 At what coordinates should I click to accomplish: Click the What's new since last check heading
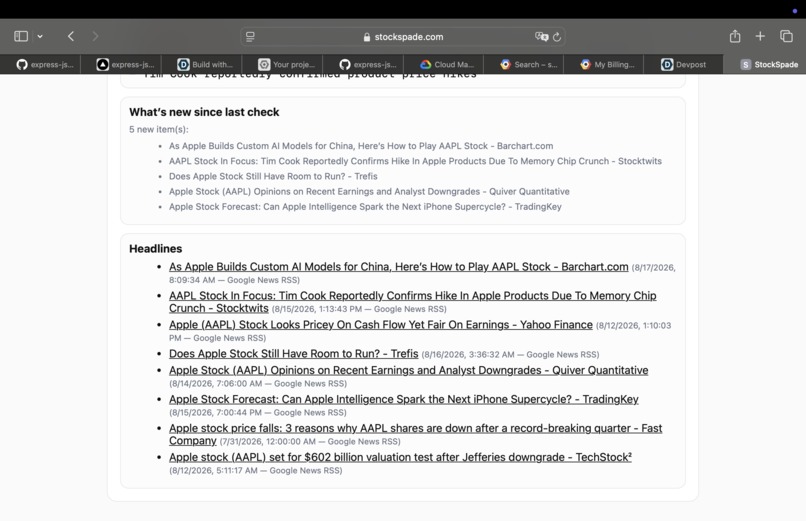204,112
